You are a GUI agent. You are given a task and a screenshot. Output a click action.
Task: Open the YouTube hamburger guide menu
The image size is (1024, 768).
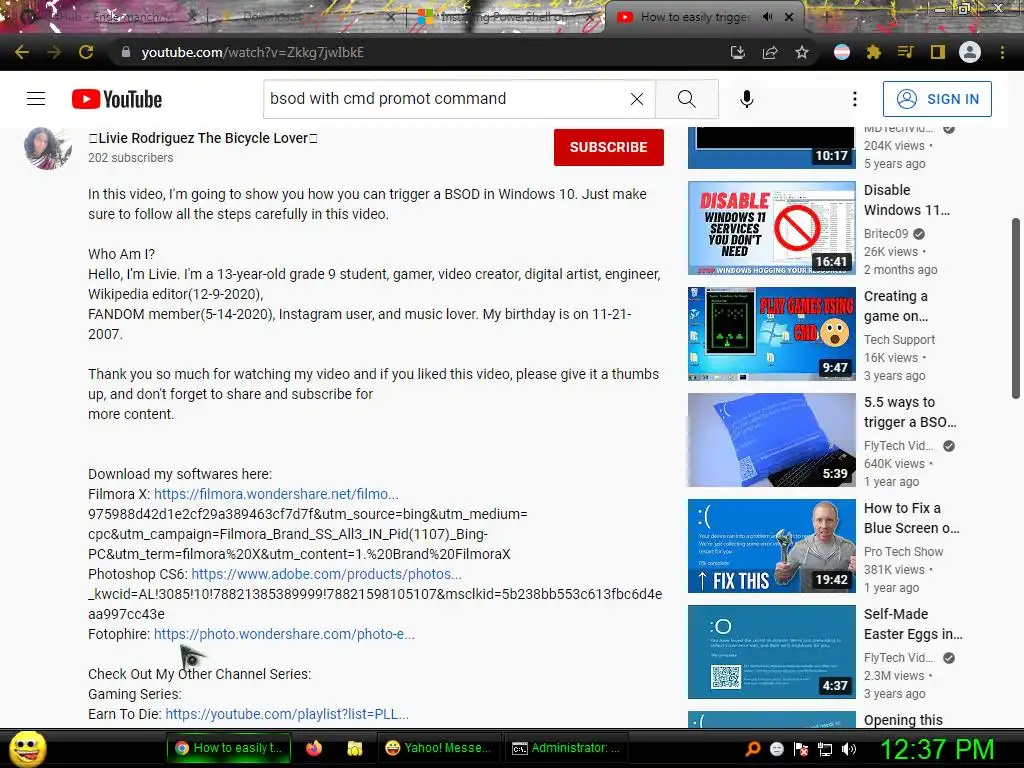pos(36,99)
